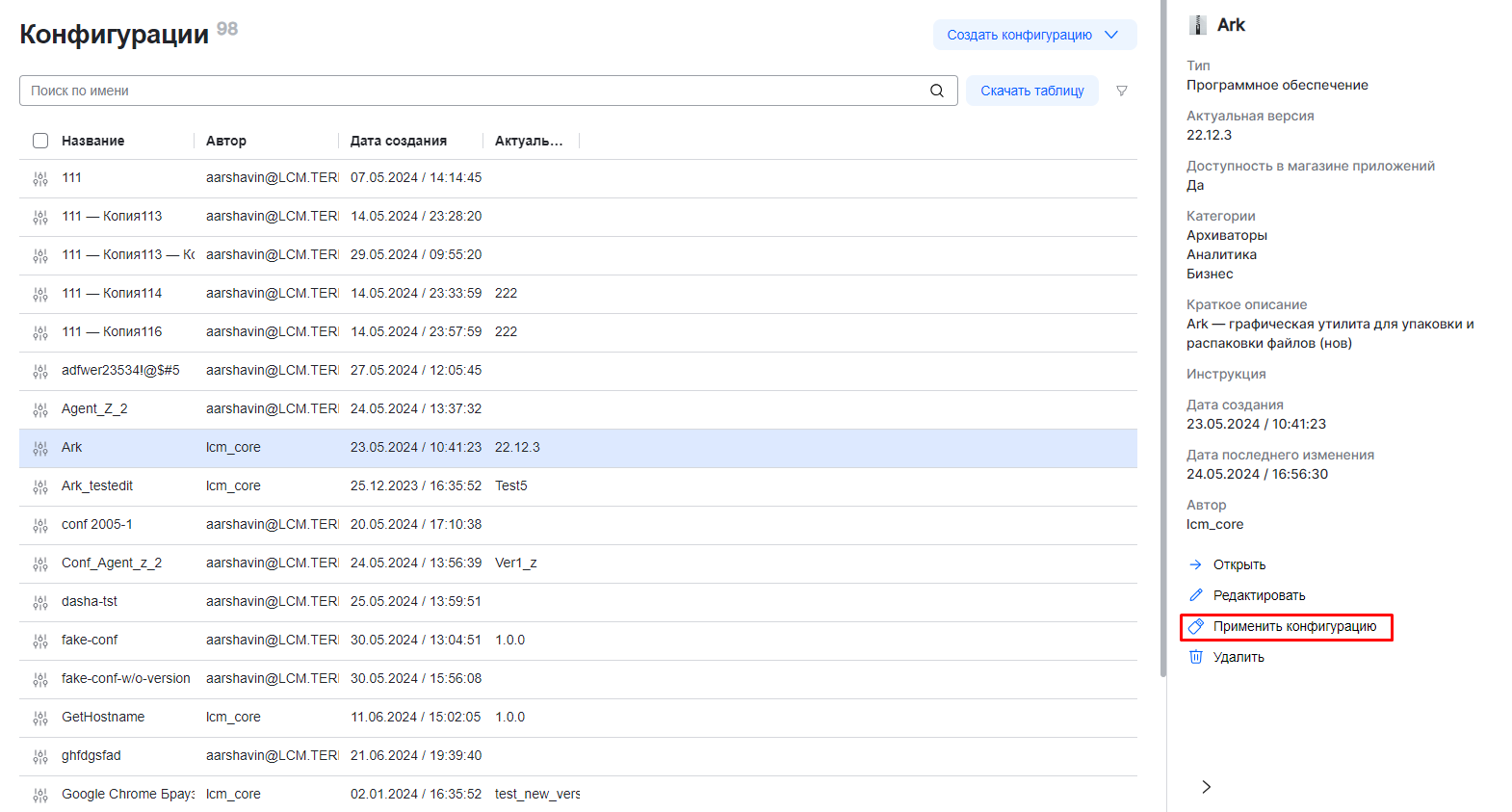Viewport: 1512px width, 812px height.
Task: Click the trash icon next to Удалить
Action: pos(1196,657)
